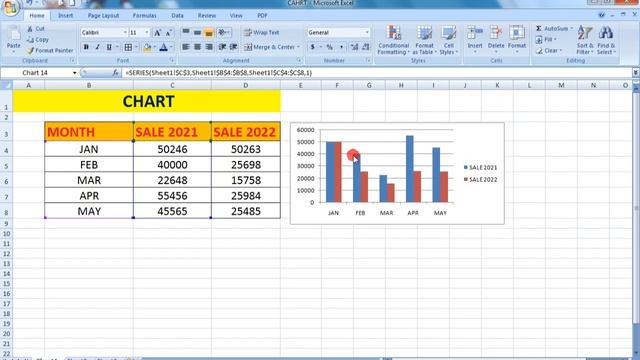
Task: Activate the Format Painter brush
Action: click(x=30, y=51)
